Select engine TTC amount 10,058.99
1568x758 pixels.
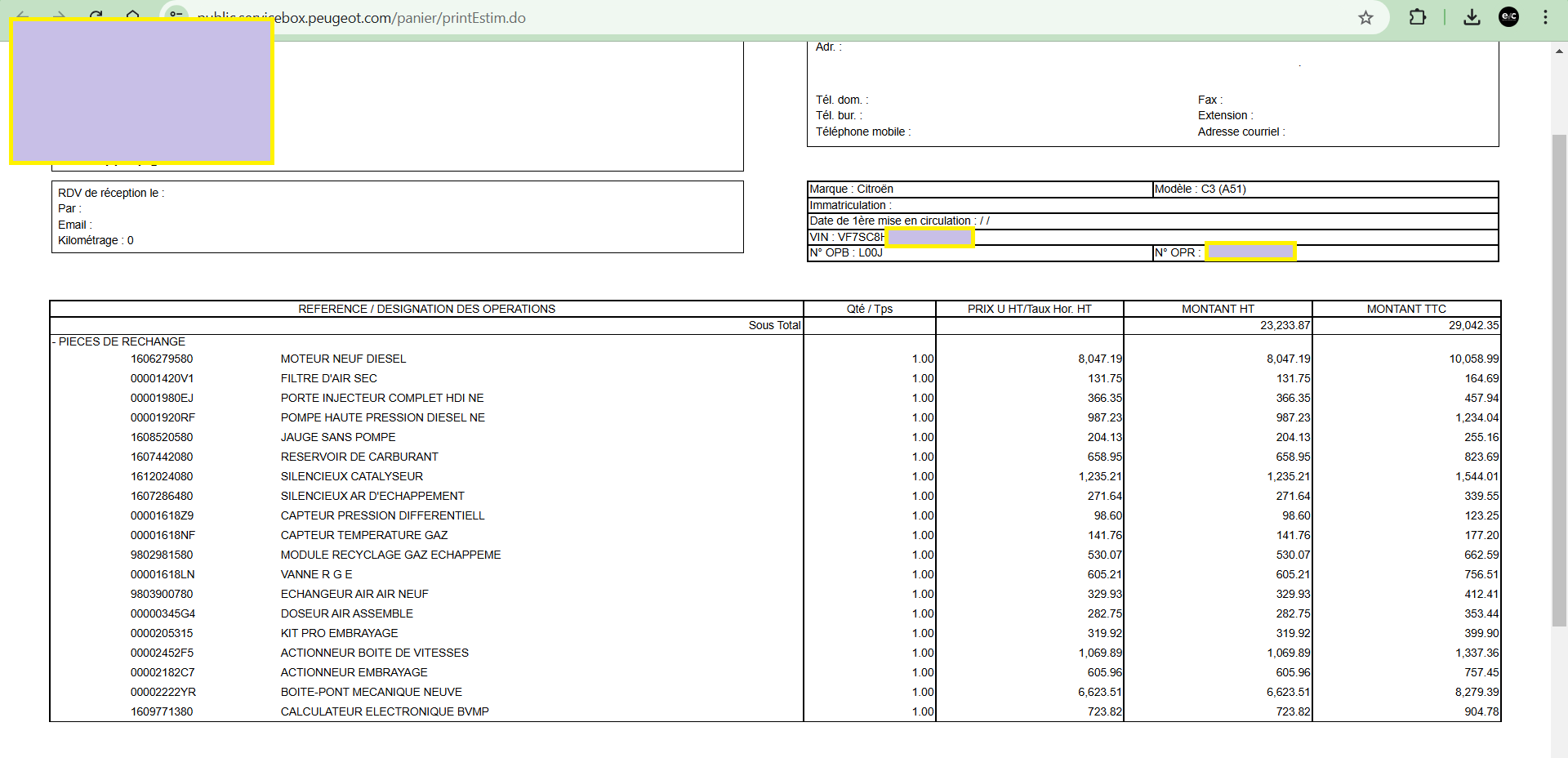point(1473,359)
